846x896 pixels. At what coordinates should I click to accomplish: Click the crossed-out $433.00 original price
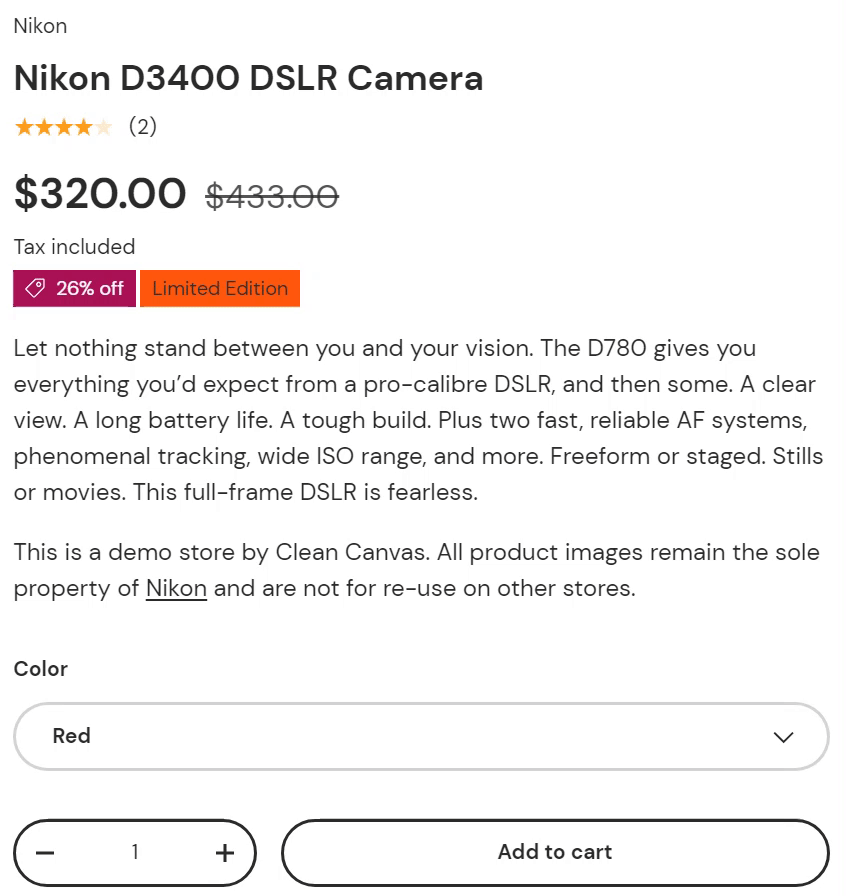click(272, 196)
